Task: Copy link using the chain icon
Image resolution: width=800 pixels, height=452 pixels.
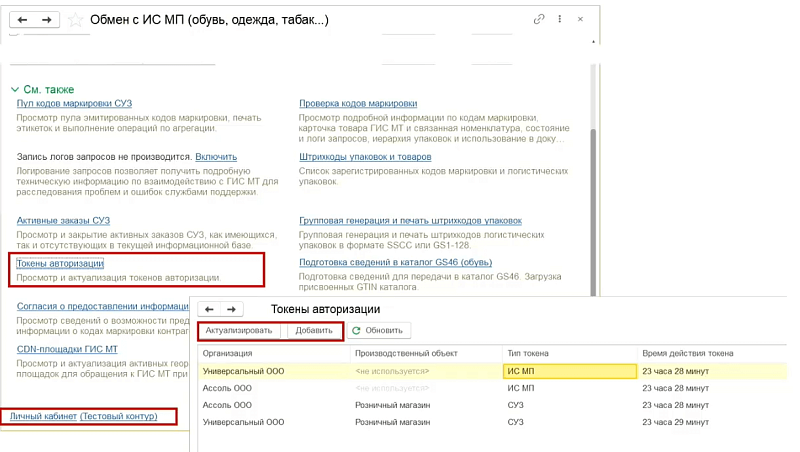Action: 539,19
